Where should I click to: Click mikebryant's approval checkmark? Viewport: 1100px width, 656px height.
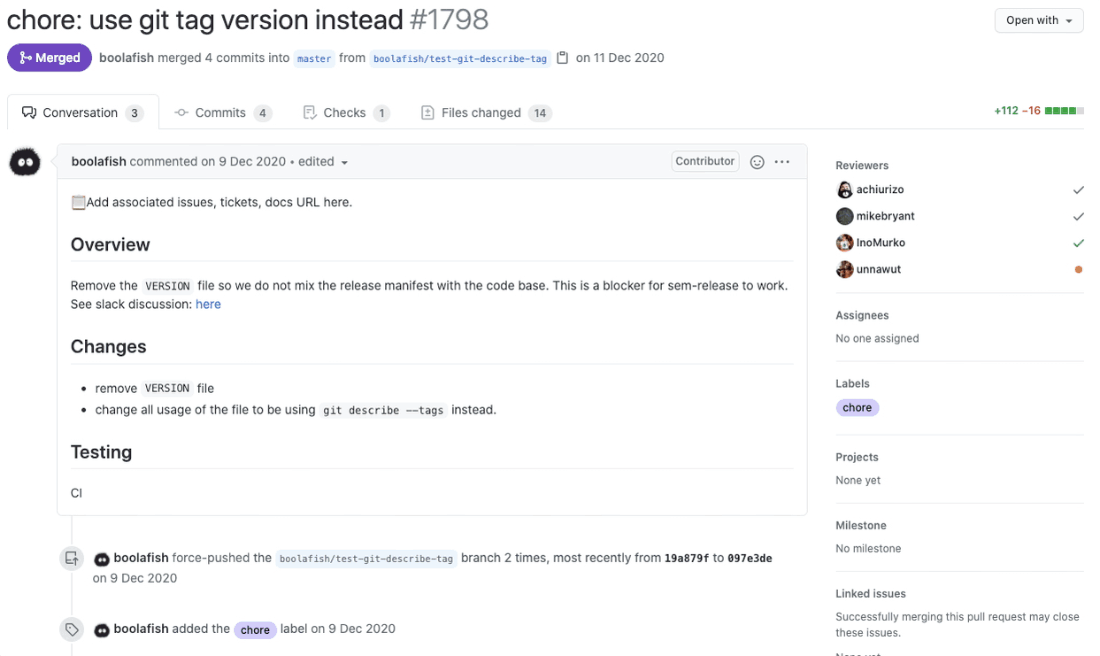click(x=1078, y=216)
